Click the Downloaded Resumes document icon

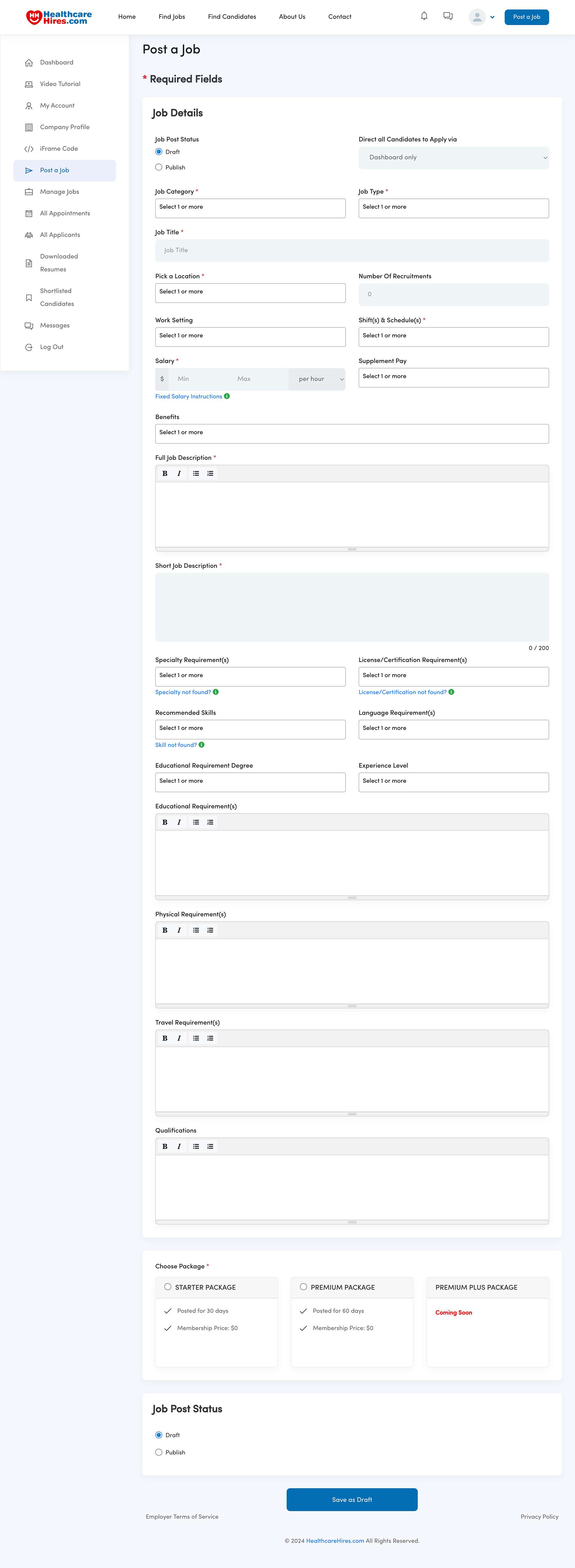29,263
